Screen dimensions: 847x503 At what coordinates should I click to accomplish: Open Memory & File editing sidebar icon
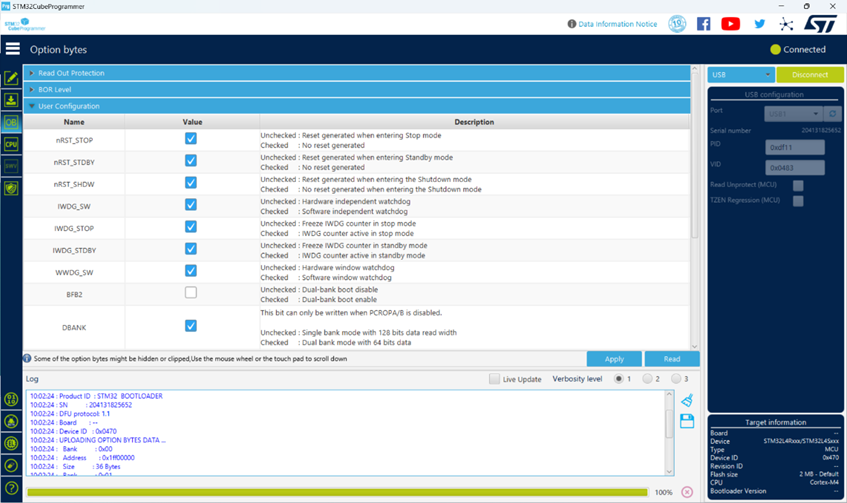tap(11, 78)
